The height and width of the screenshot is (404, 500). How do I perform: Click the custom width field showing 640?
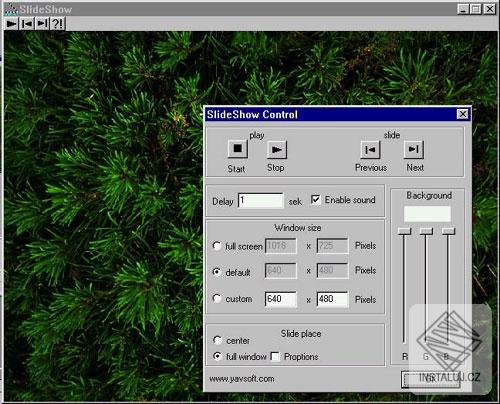point(281,299)
